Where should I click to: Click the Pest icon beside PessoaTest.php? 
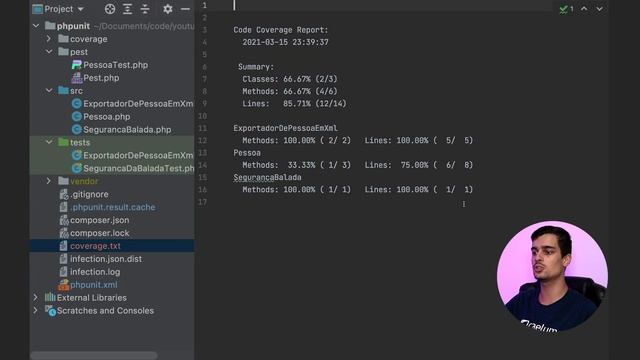[x=76, y=65]
